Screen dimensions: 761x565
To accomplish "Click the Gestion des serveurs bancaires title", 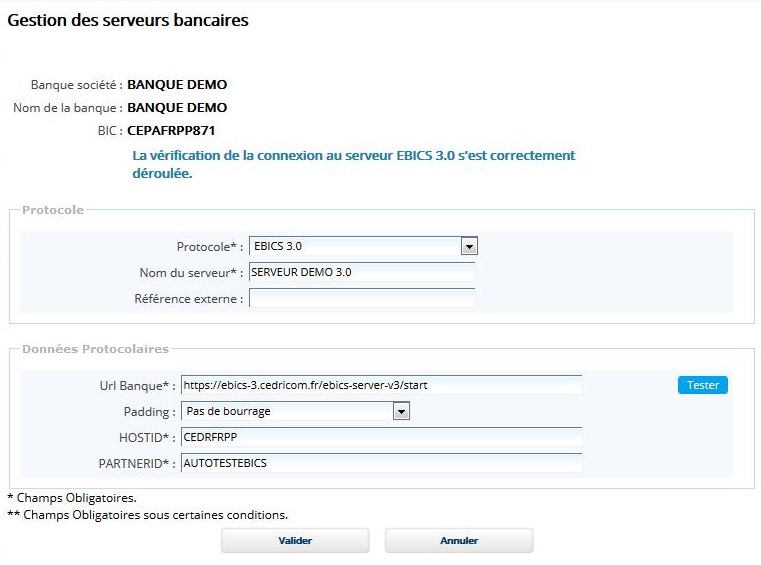I will pos(128,20).
